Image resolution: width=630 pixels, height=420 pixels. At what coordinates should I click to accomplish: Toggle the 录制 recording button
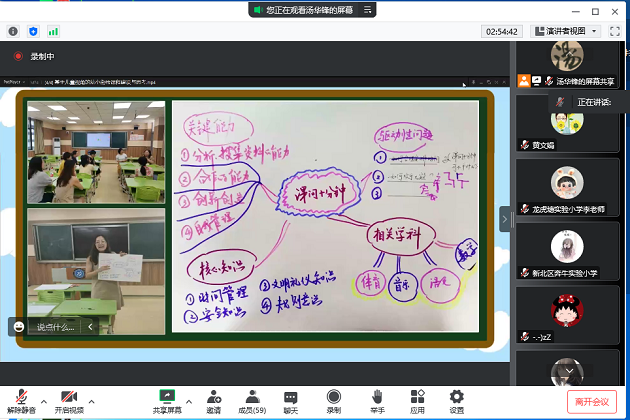(x=333, y=401)
